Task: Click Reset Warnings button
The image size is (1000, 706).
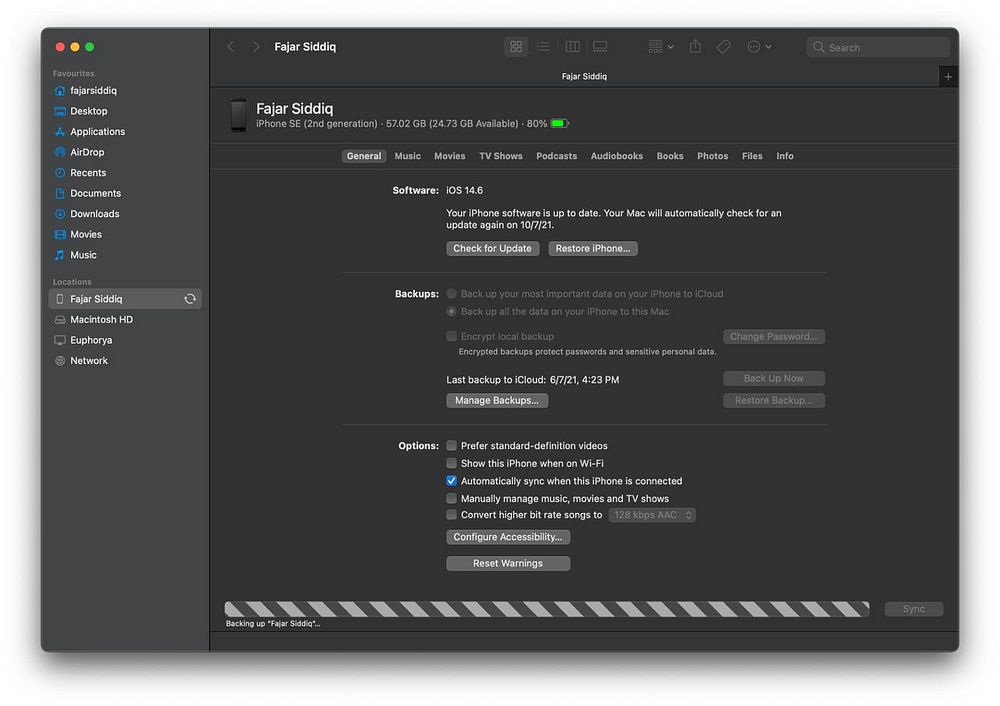Action: [508, 564]
